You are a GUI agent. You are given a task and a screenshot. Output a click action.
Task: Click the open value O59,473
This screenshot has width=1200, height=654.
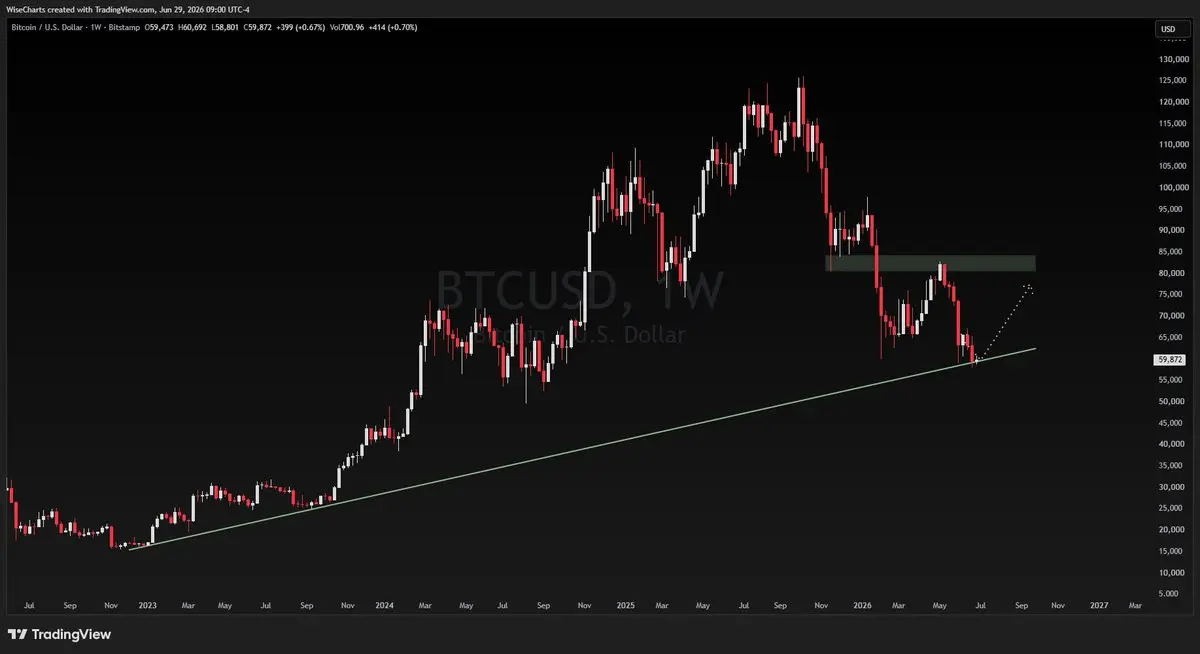click(x=159, y=27)
